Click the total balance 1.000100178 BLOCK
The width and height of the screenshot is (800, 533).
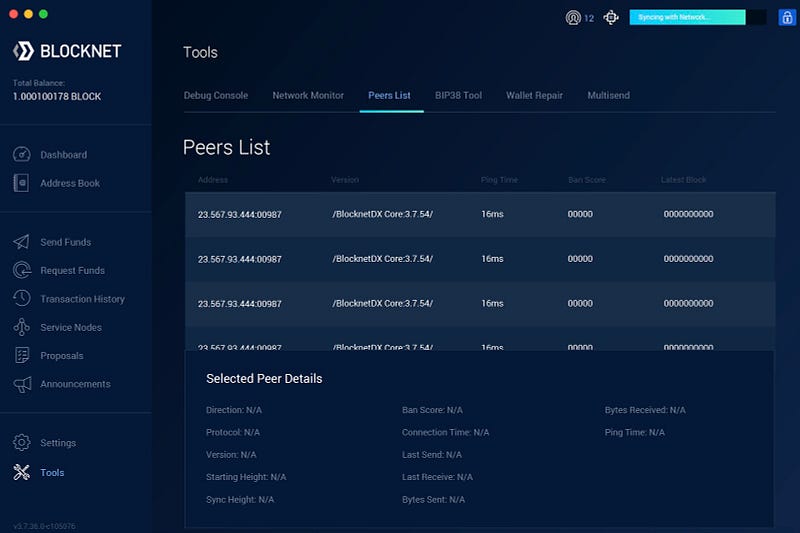point(57,96)
